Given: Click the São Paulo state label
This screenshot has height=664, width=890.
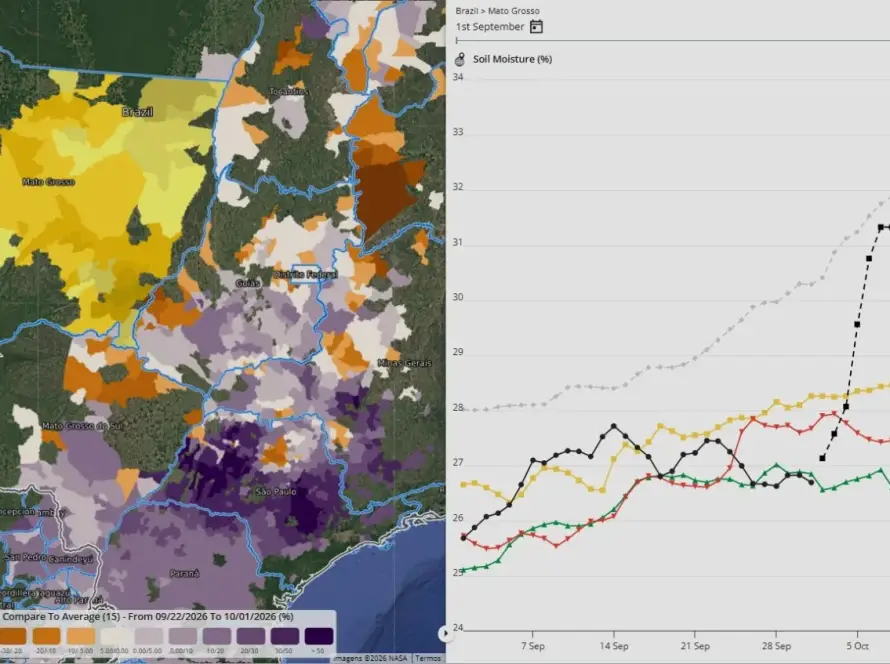Looking at the screenshot, I should (276, 491).
